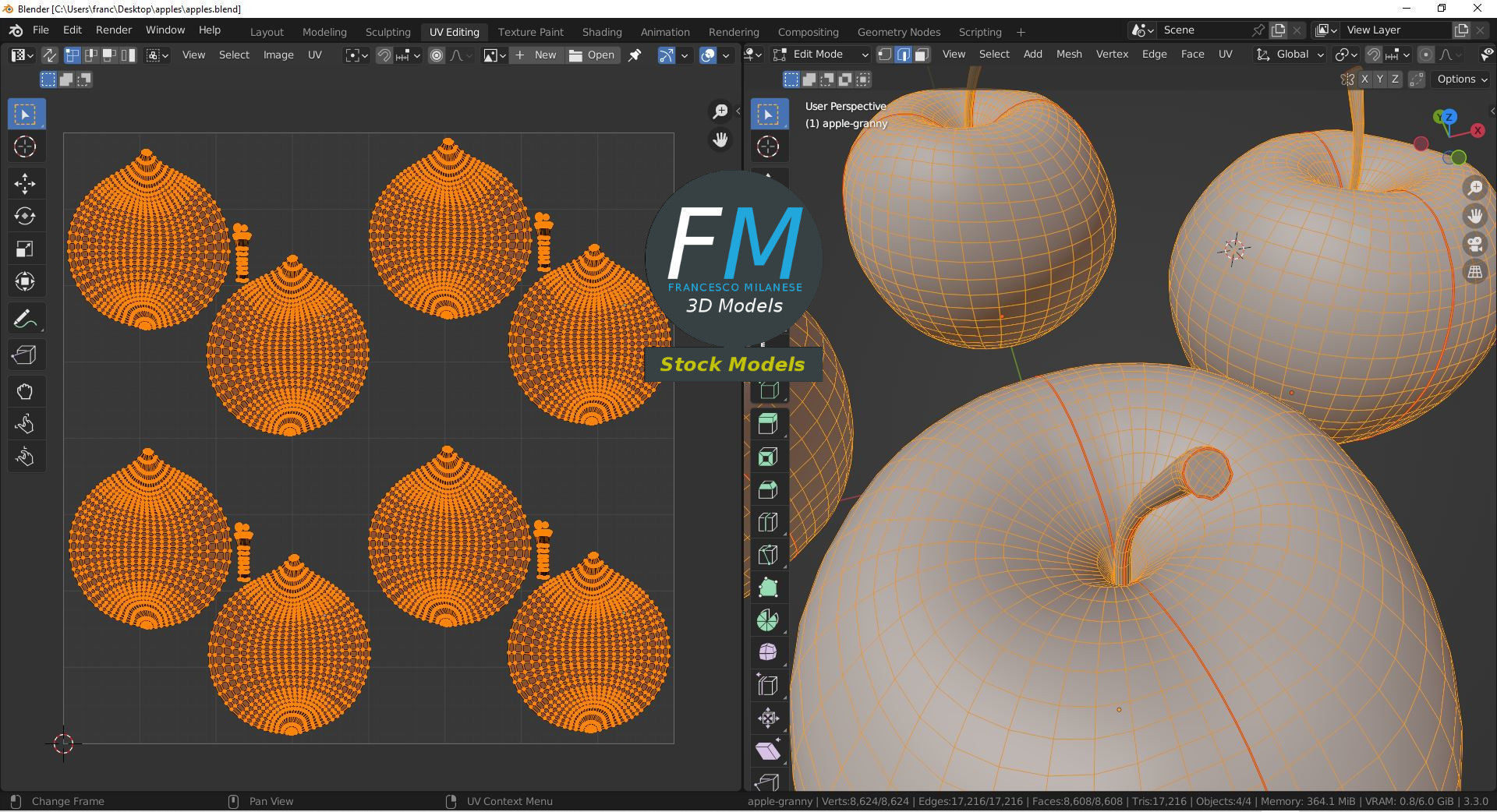The height and width of the screenshot is (812, 1497).
Task: Select the Shear tool
Action: pyautogui.click(x=769, y=751)
